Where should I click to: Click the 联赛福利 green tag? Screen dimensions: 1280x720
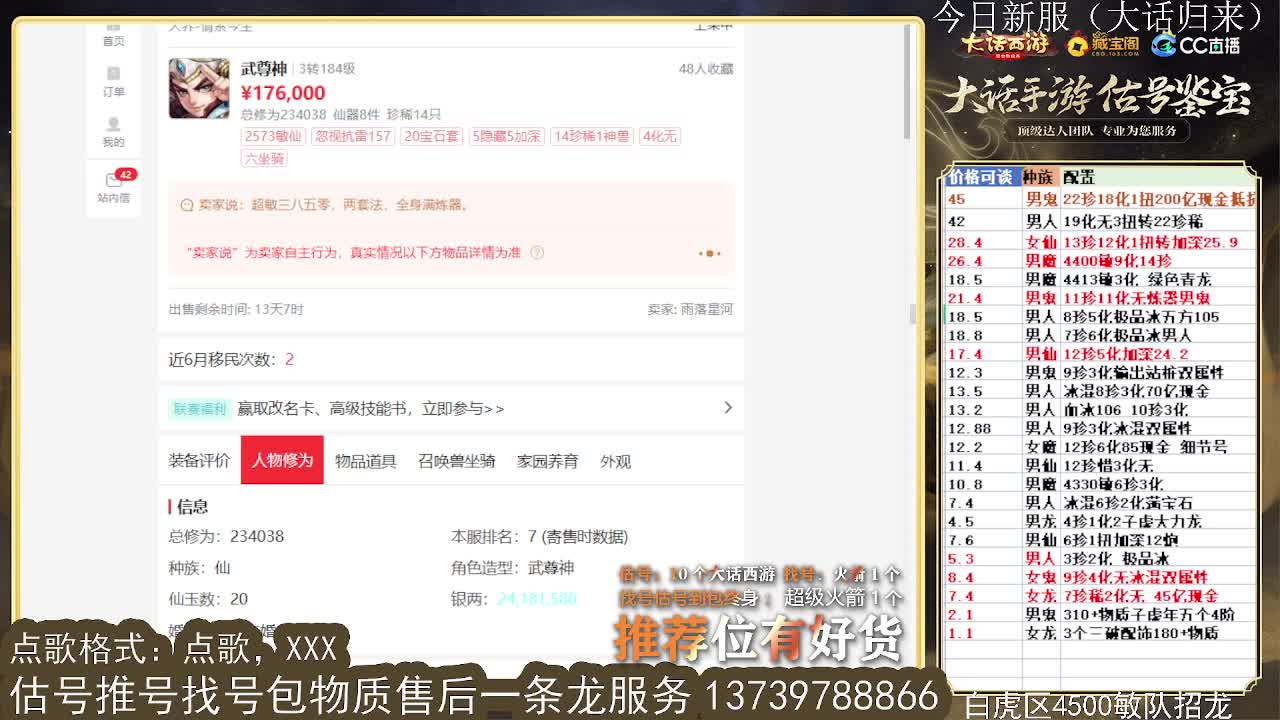pyautogui.click(x=200, y=409)
